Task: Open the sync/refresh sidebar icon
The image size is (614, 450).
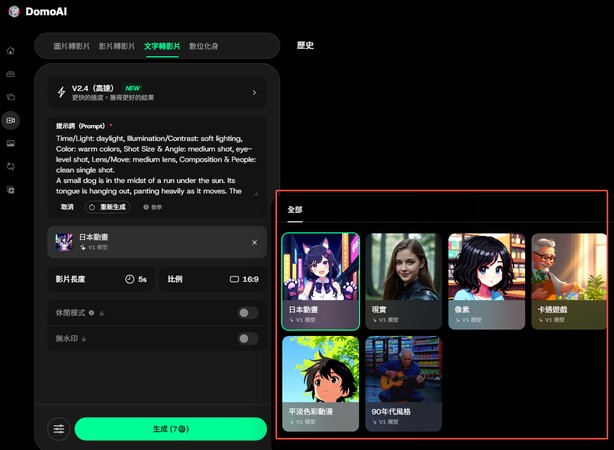Action: [x=11, y=166]
